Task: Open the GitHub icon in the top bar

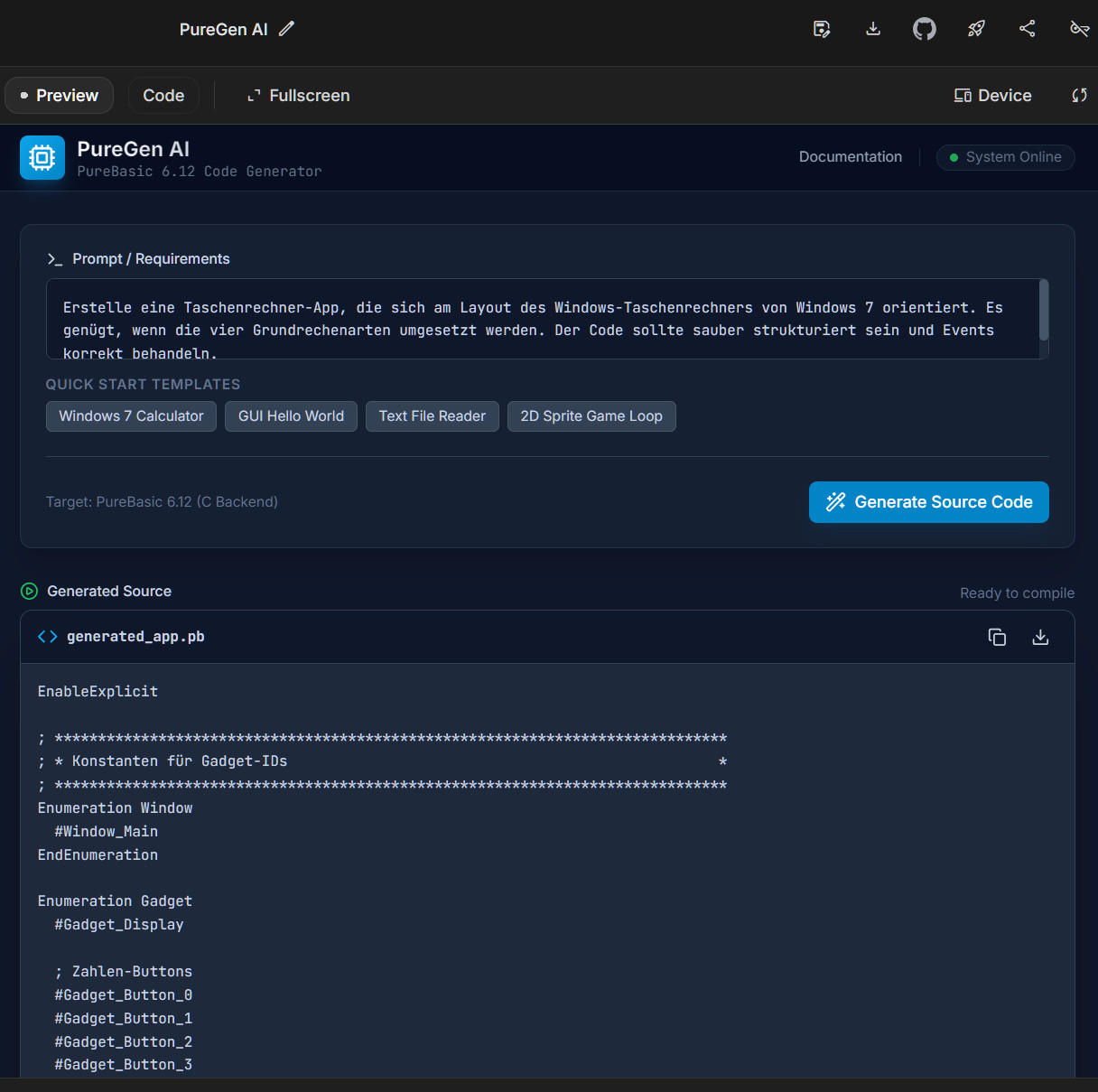Action: [925, 29]
